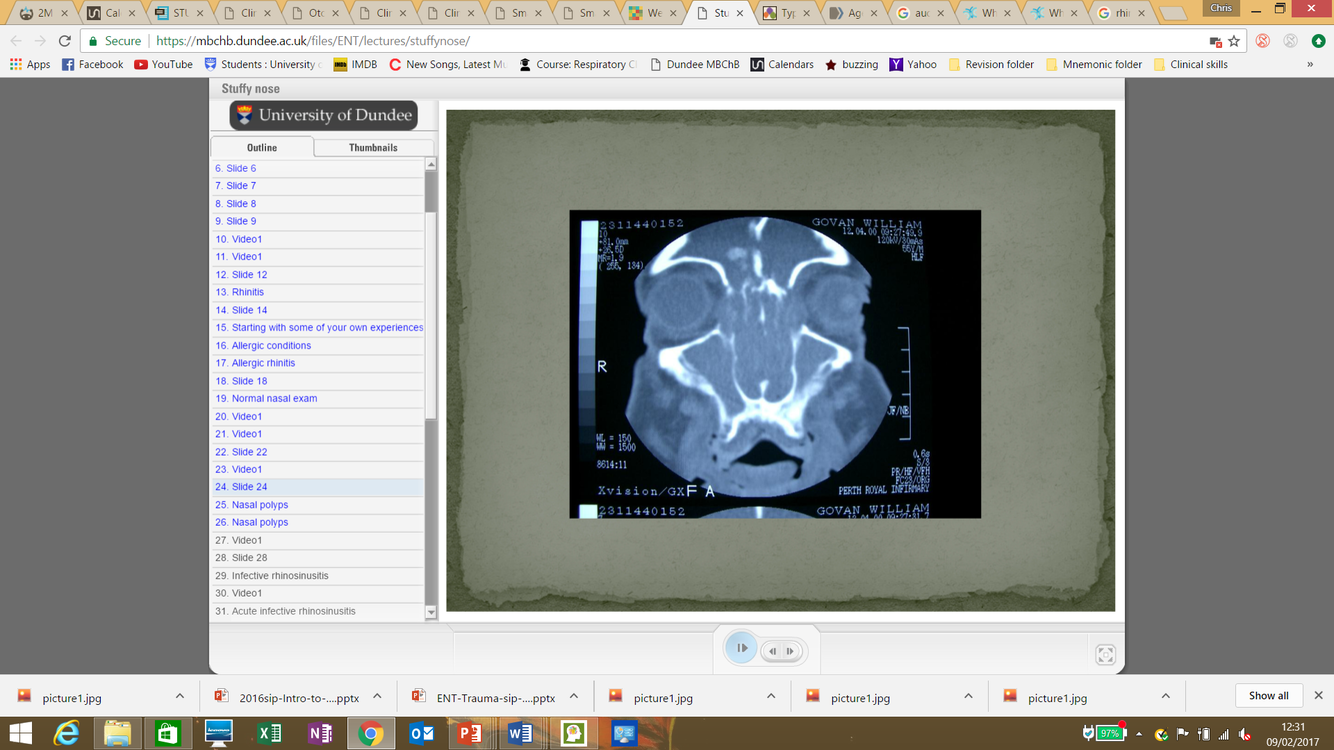This screenshot has height=750, width=1334.
Task: Open Excel from the taskbar
Action: [x=269, y=734]
